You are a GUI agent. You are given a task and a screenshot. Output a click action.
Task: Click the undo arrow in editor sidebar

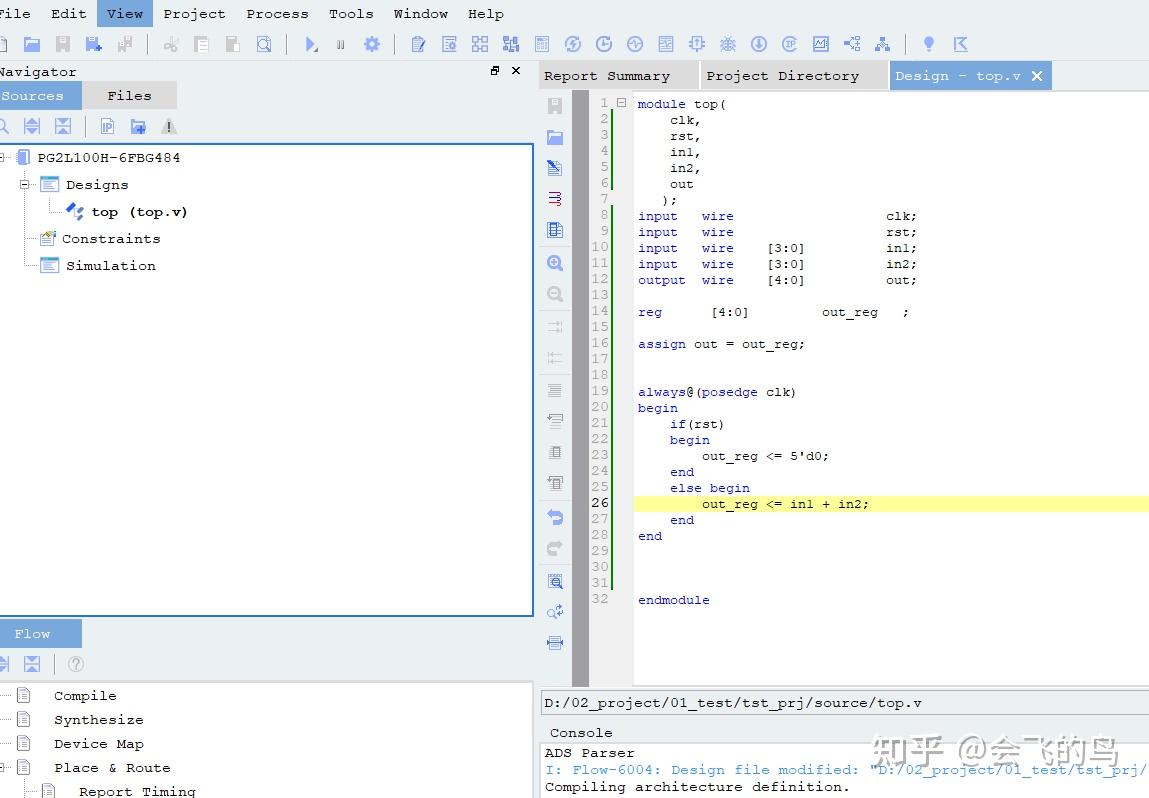point(555,517)
